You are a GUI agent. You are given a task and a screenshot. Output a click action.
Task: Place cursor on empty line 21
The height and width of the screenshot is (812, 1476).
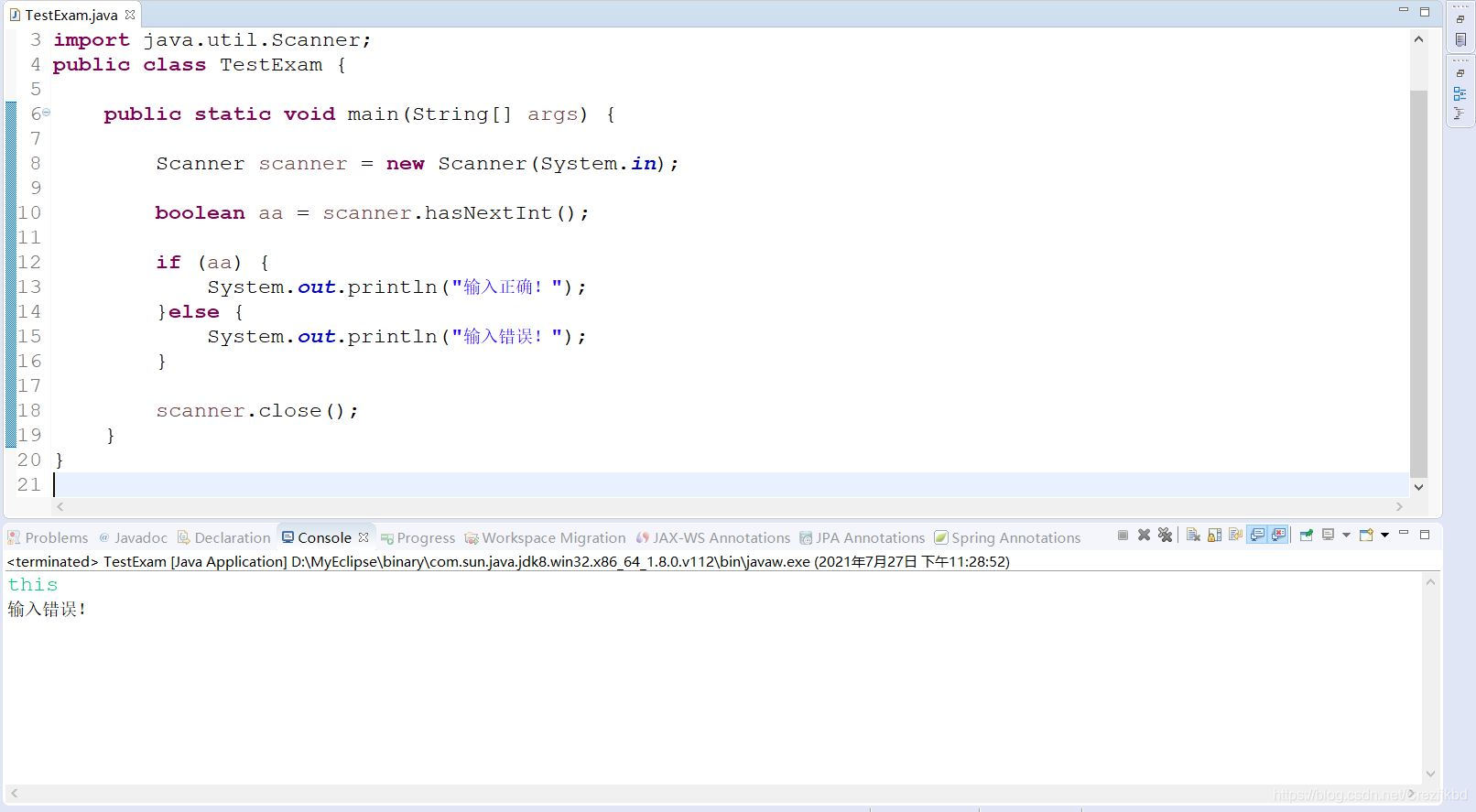(x=731, y=485)
